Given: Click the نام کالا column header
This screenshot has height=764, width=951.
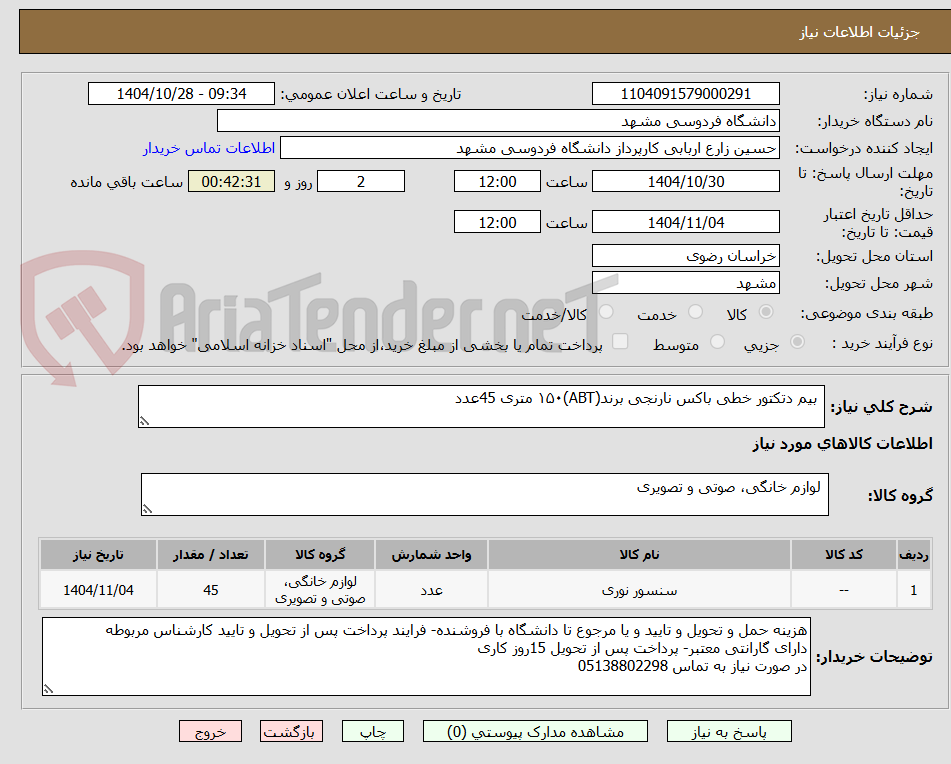Looking at the screenshot, I should [x=639, y=555].
